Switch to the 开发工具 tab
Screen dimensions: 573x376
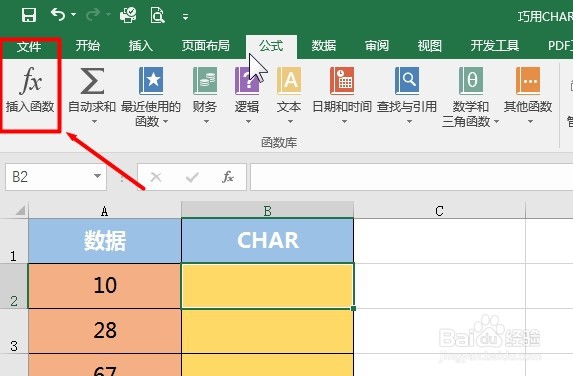494,46
